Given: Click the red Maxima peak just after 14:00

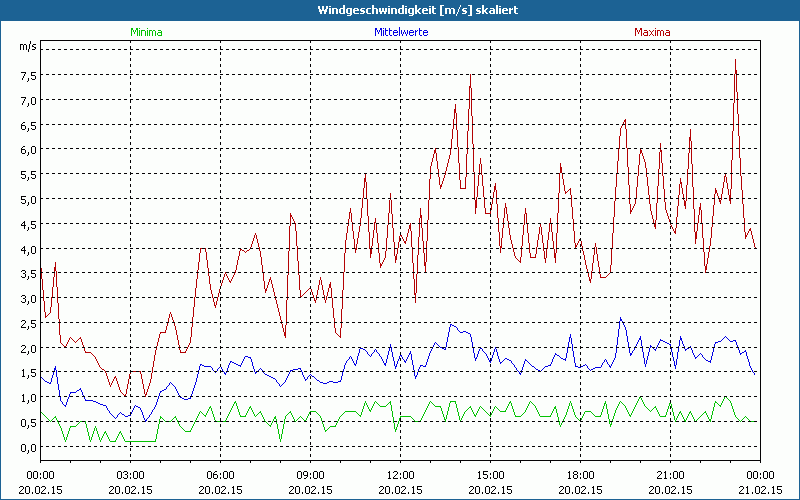Looking at the screenshot, I should pos(470,75).
